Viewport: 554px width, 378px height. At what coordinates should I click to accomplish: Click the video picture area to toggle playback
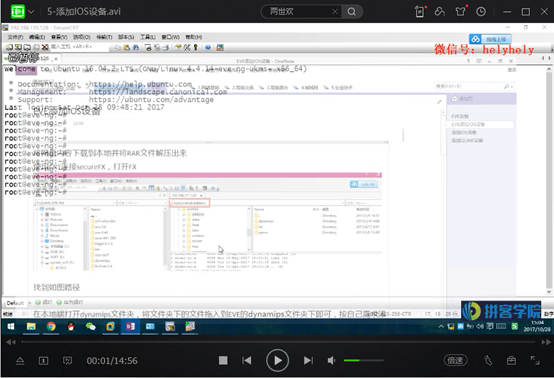tap(277, 179)
